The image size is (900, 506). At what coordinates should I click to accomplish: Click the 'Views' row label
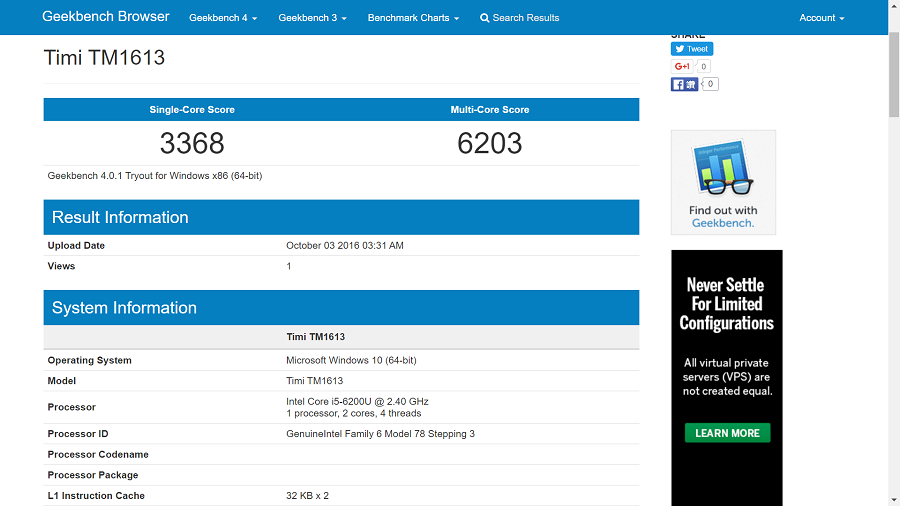(61, 266)
